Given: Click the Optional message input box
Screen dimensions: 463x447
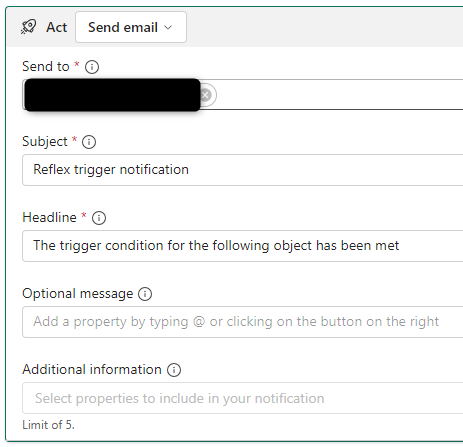Looking at the screenshot, I should (x=243, y=322).
